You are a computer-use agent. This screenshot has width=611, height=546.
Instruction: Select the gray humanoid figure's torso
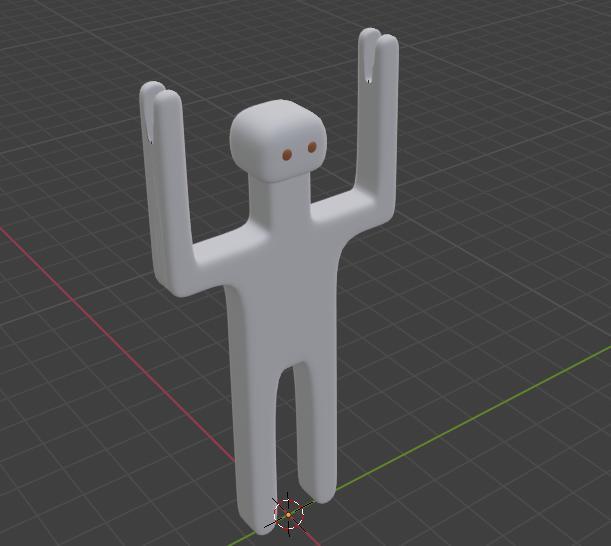288,296
